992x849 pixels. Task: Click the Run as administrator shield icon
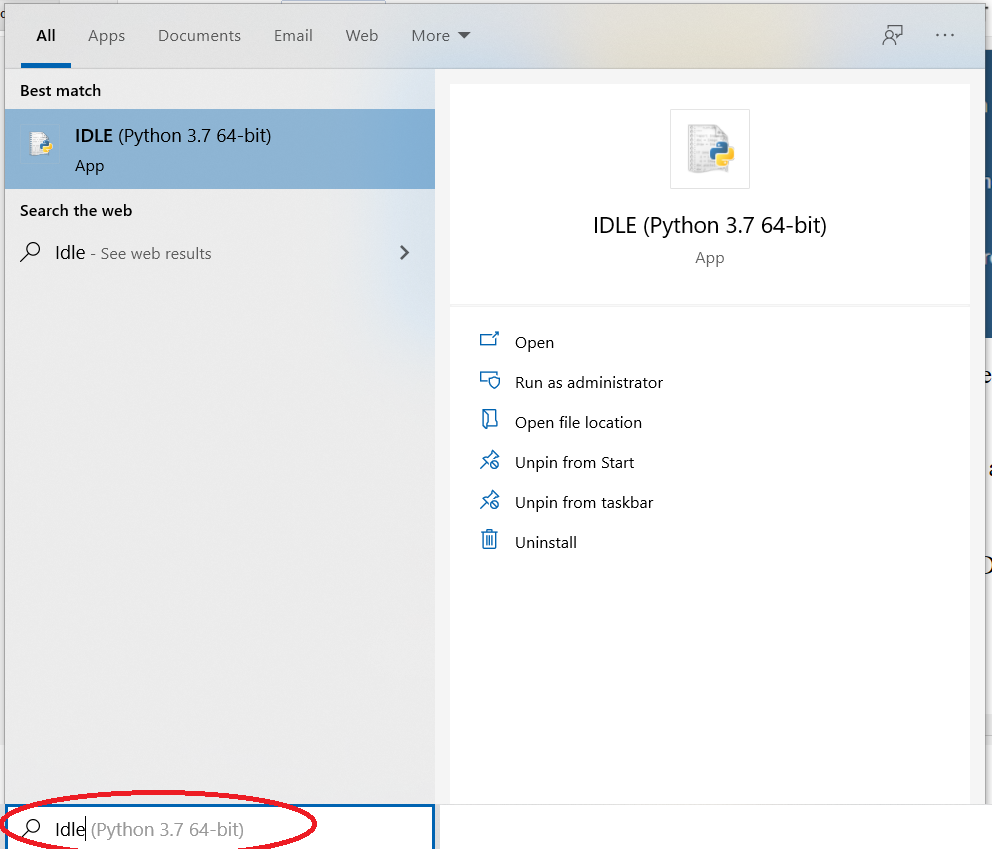[489, 381]
